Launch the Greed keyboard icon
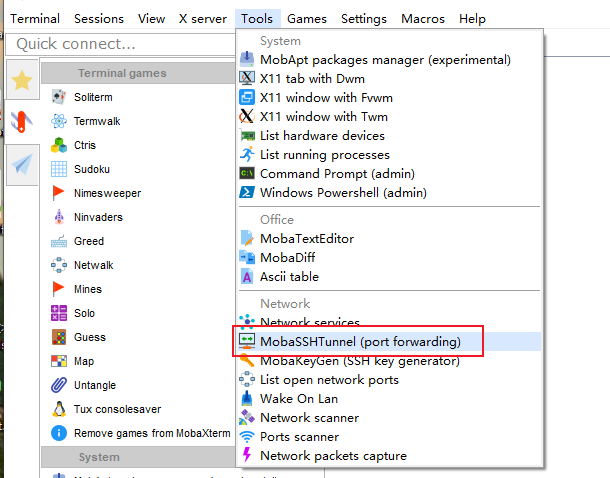 [x=59, y=241]
